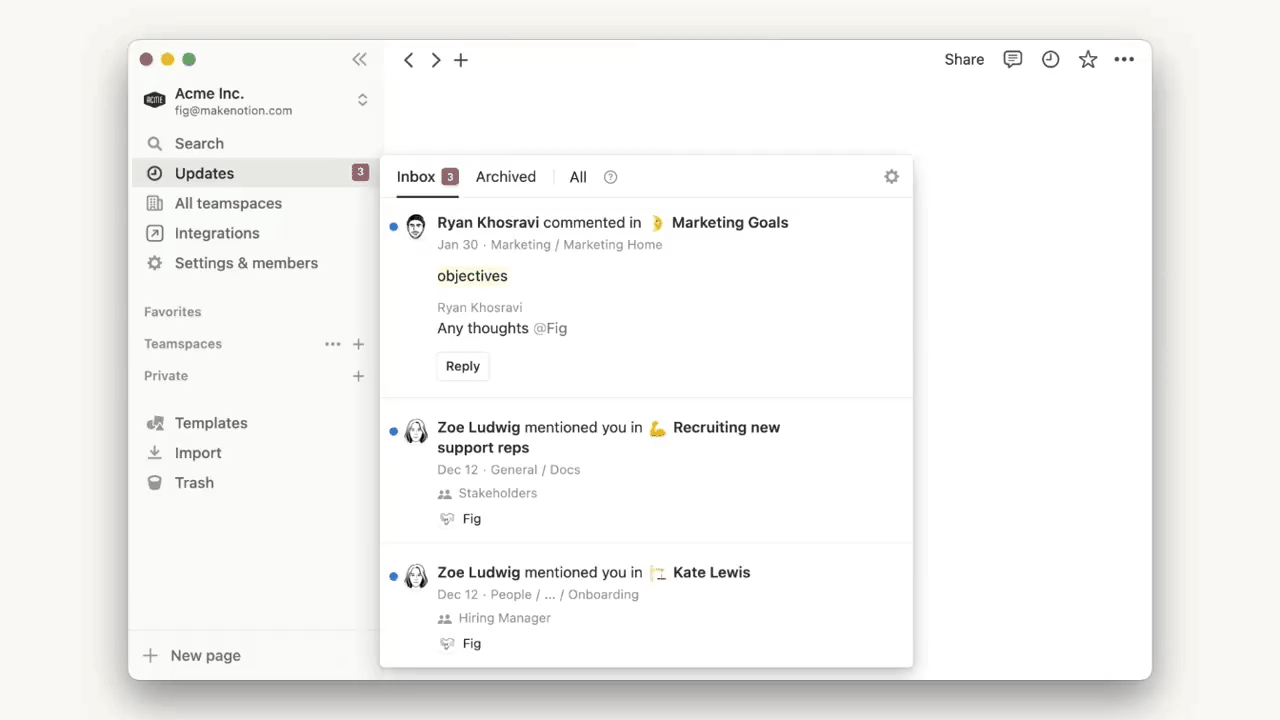Open workspace switcher up-down chevron
This screenshot has height=720, width=1280.
(362, 100)
